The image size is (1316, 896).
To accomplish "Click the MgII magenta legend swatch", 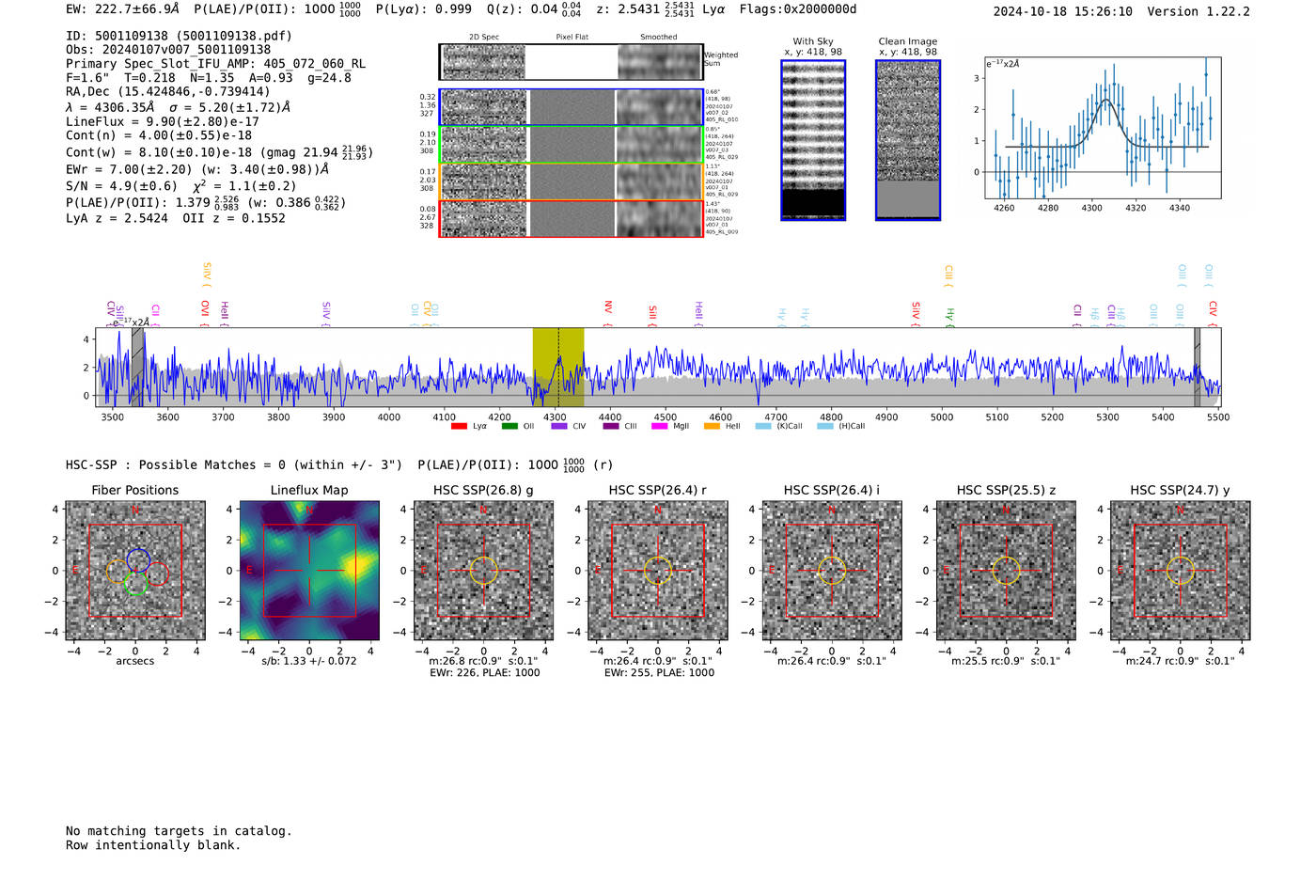I will click(661, 426).
